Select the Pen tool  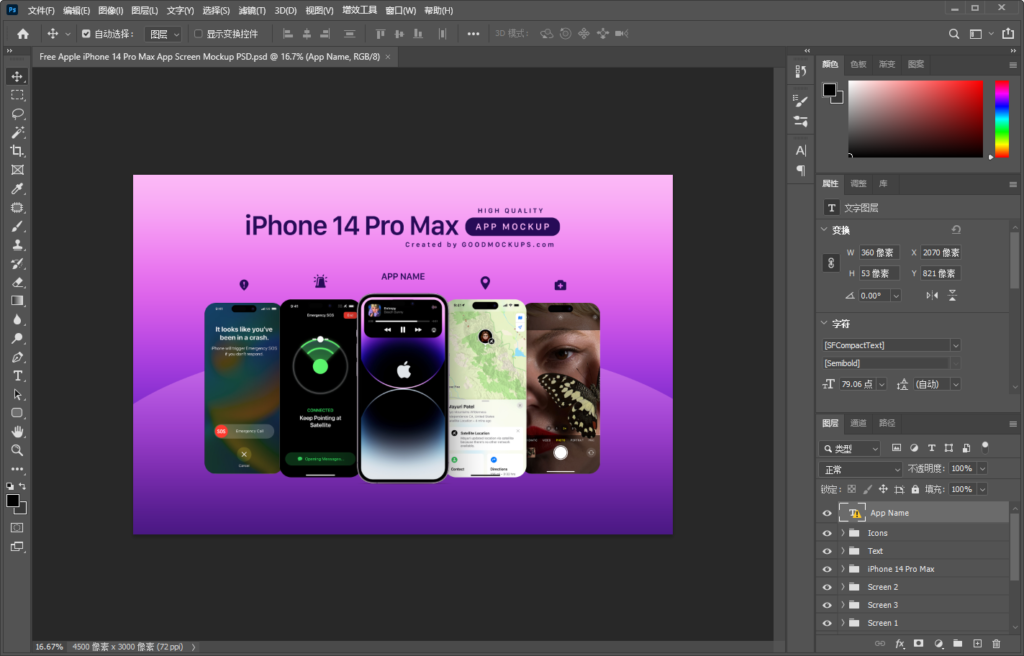(x=17, y=357)
